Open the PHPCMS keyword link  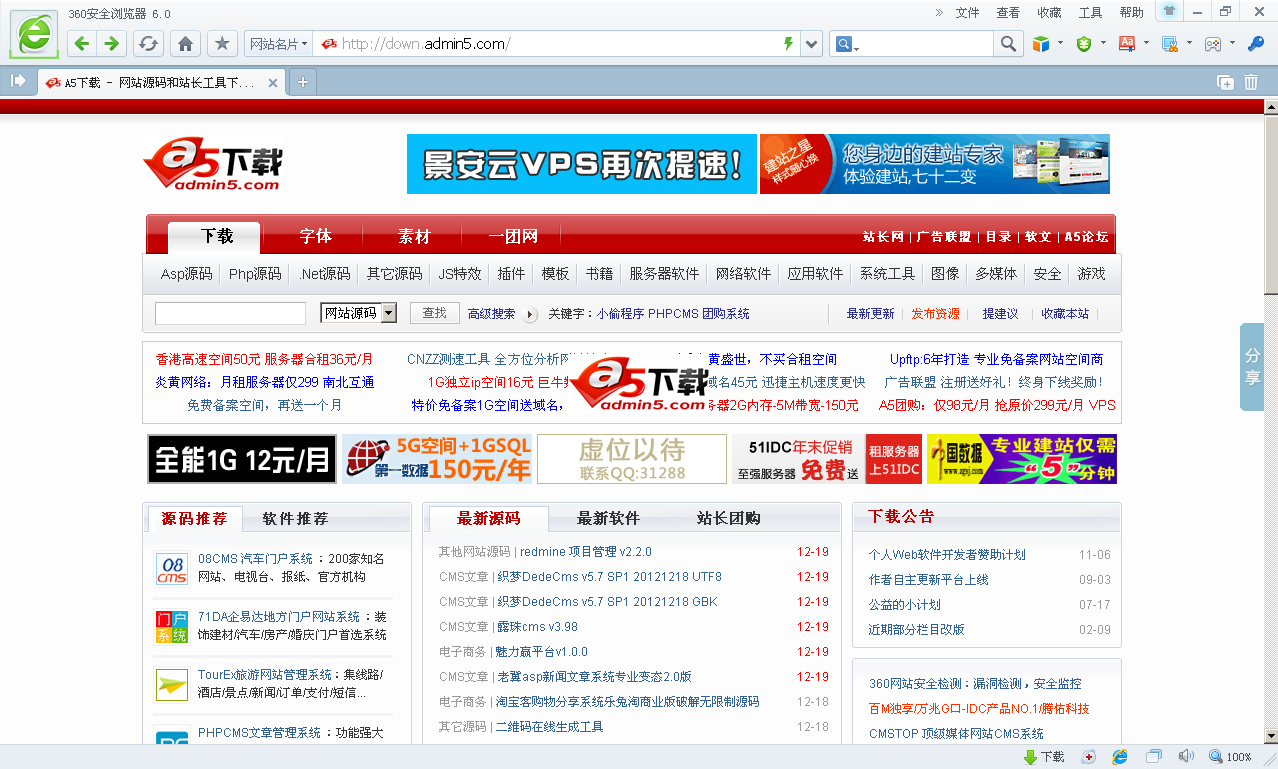click(x=675, y=314)
